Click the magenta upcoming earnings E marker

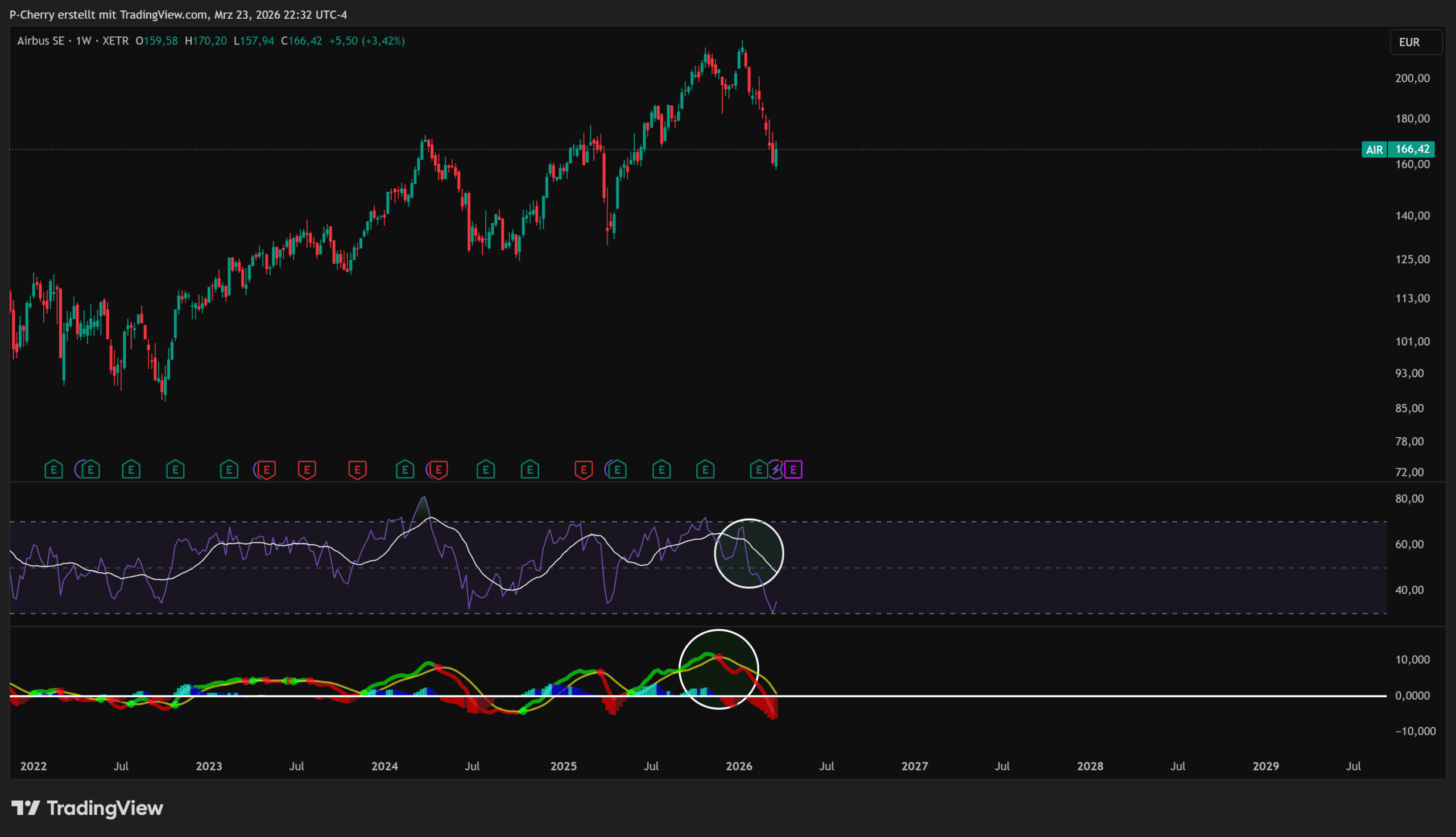[x=793, y=470]
